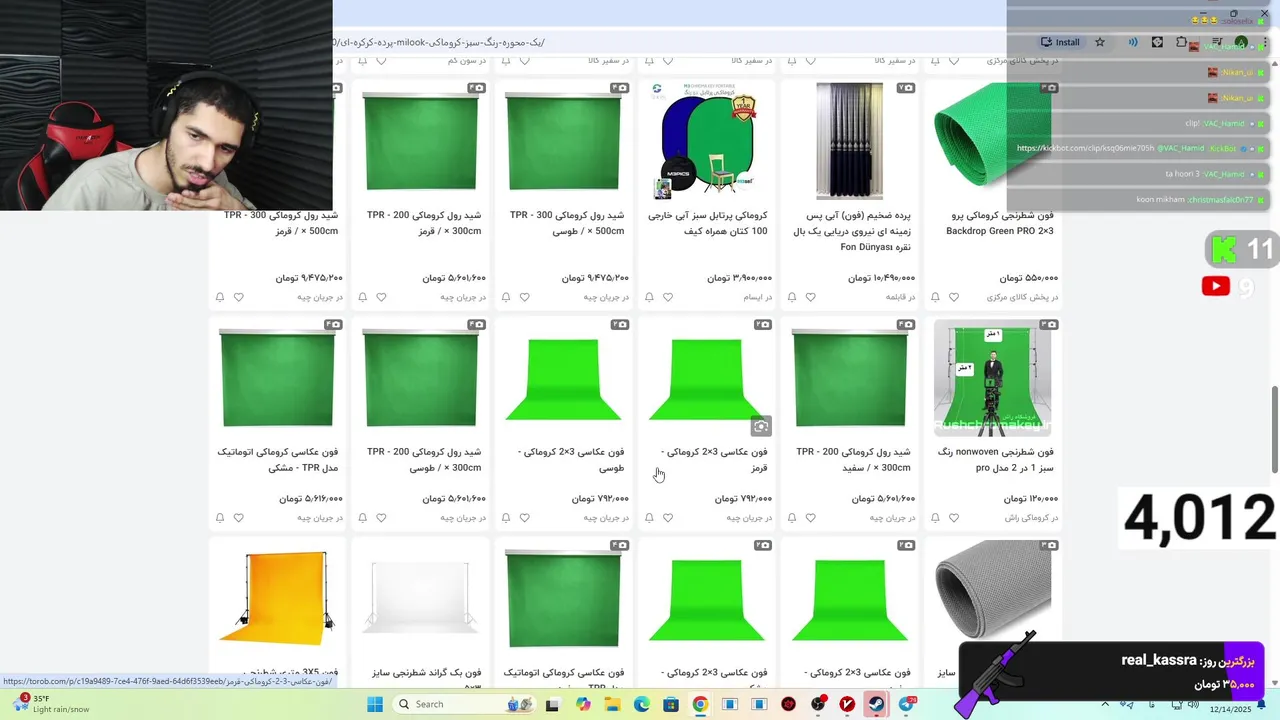
Task: Favorite the فون عکاسی 3×2 کروماکی - طوسی item
Action: [525, 518]
